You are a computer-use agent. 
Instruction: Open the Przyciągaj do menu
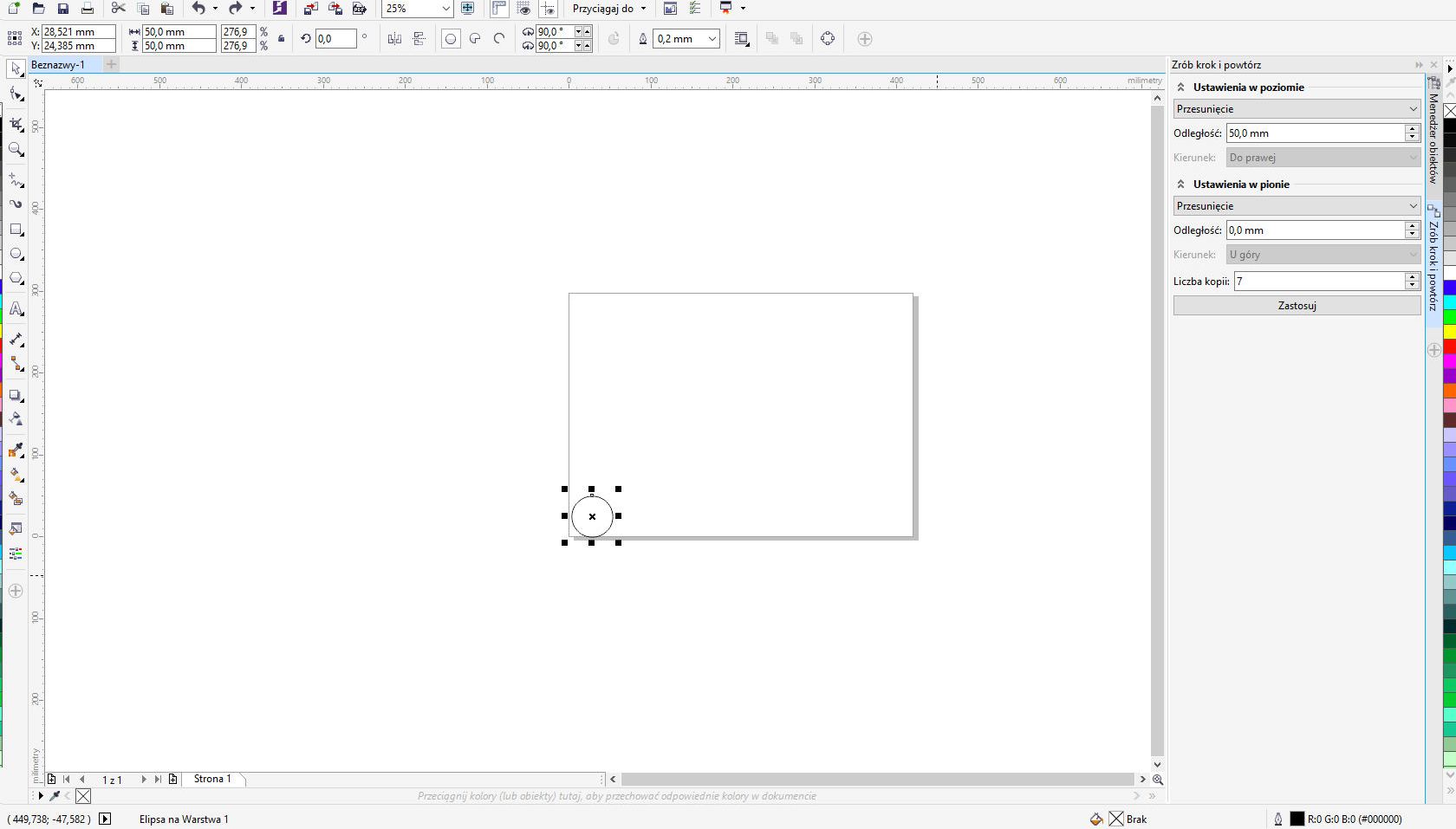tap(609, 9)
